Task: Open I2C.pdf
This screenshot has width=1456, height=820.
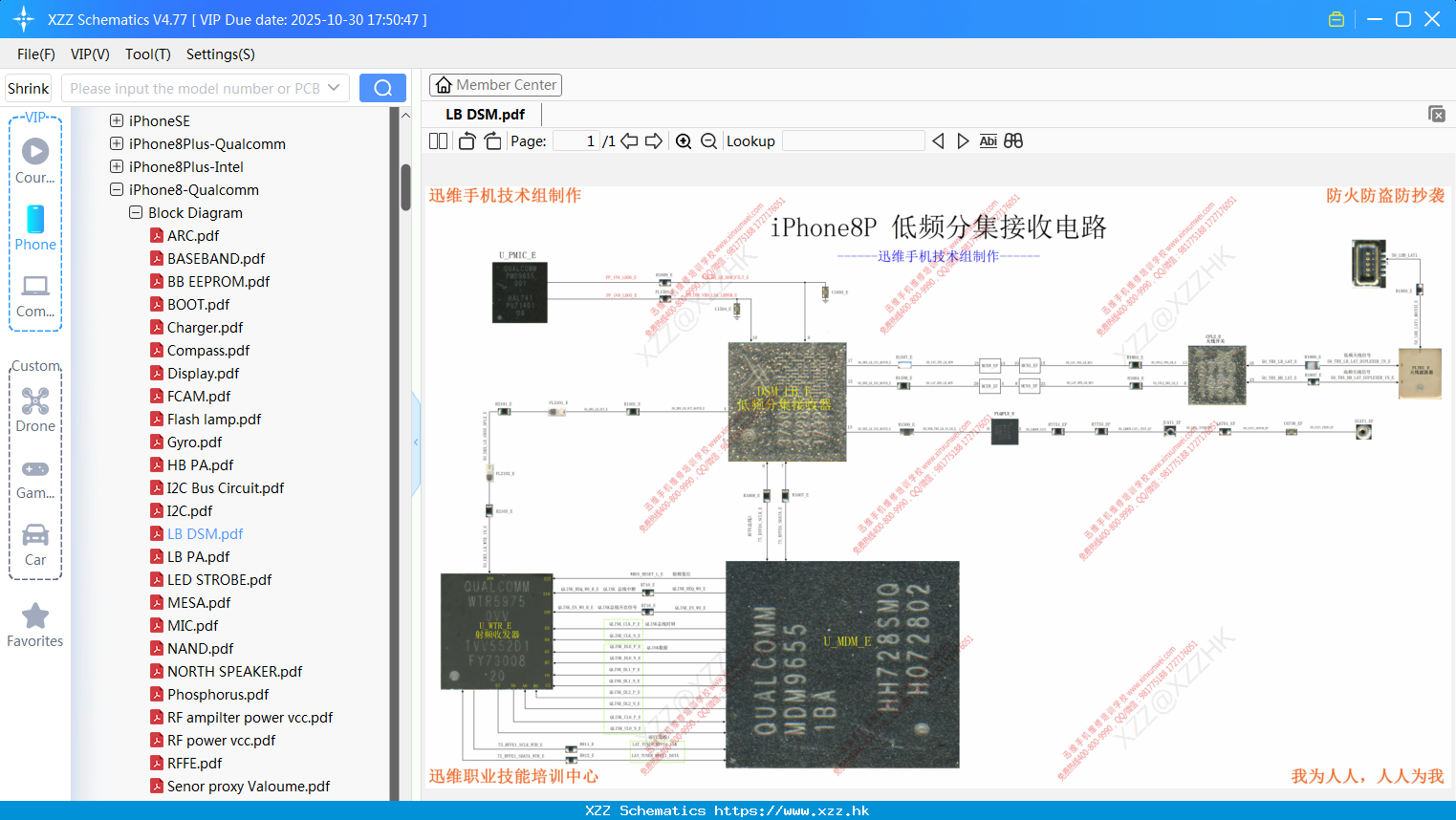Action: (189, 510)
